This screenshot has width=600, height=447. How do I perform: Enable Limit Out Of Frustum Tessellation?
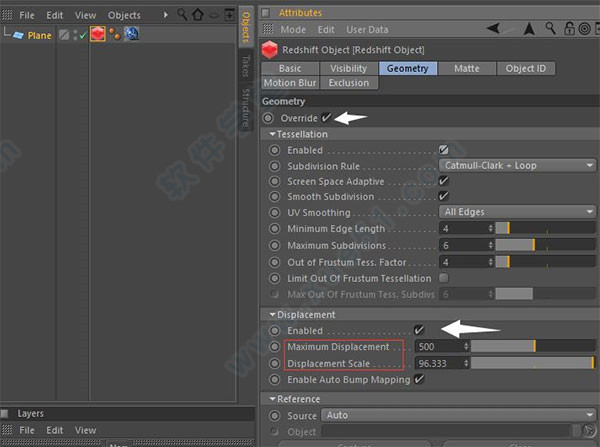pyautogui.click(x=444, y=277)
